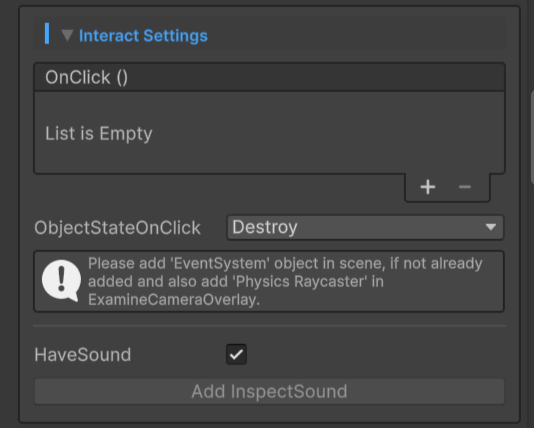Click the 'List is Empty' text
Viewport: 534px width, 428px height.
tap(99, 133)
